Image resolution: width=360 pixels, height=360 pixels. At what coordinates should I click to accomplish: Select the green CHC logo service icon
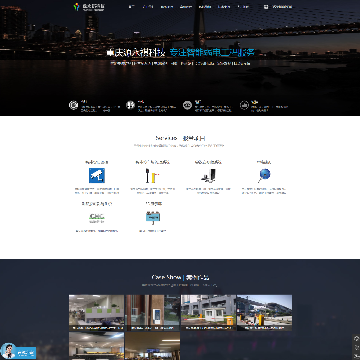97,218
